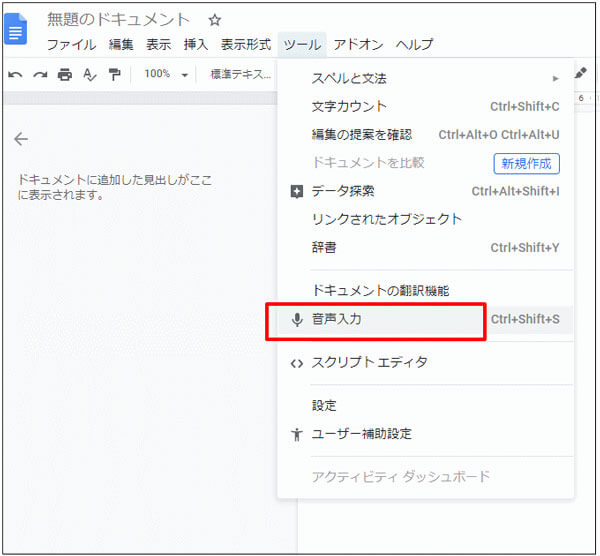Click the spell check icon
600x556 pixels.
(x=90, y=74)
